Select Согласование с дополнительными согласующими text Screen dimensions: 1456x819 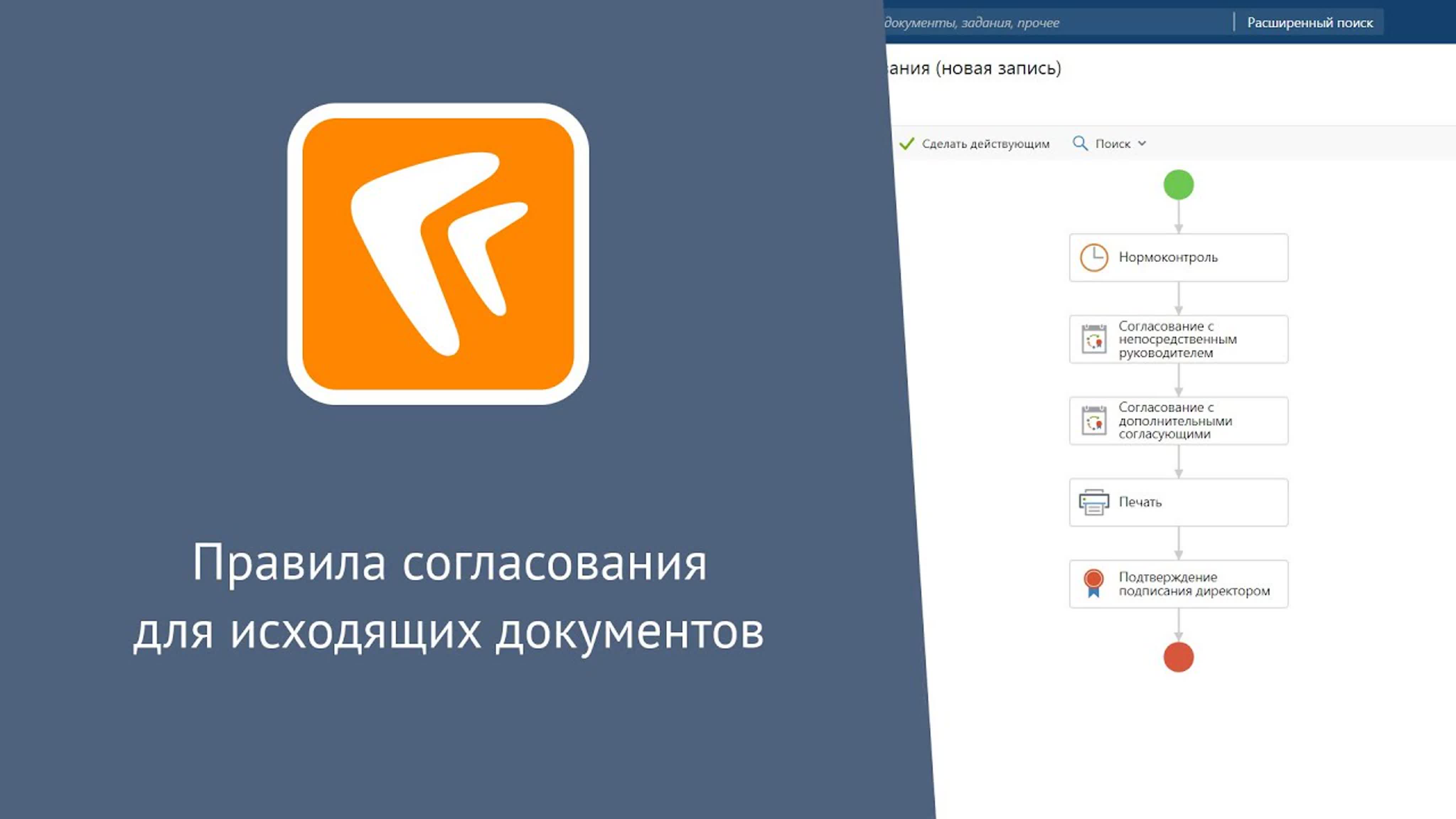point(1175,421)
